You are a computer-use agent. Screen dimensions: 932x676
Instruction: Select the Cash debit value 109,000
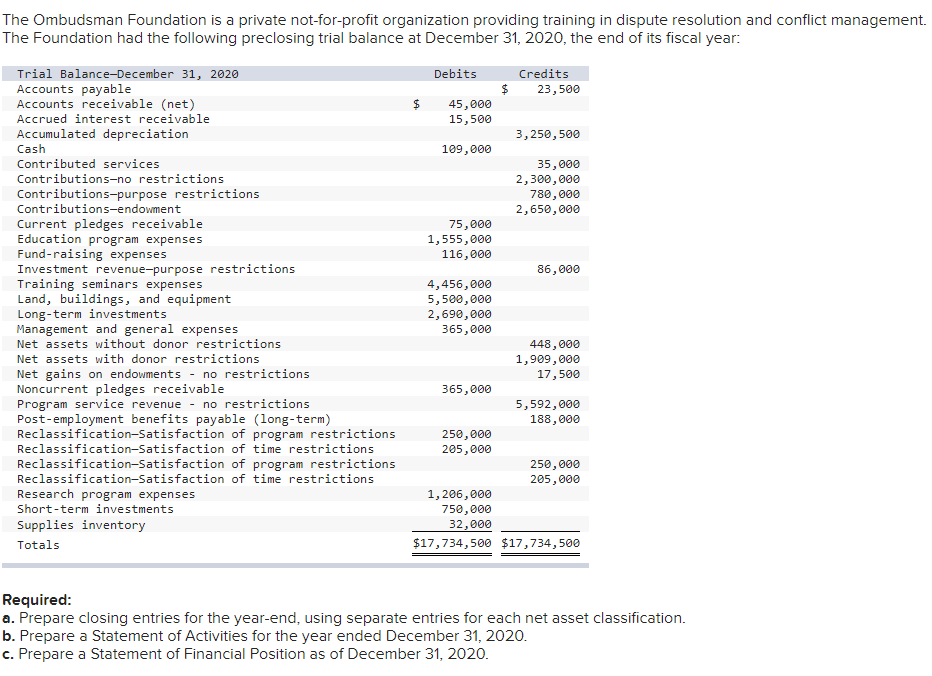click(x=467, y=149)
